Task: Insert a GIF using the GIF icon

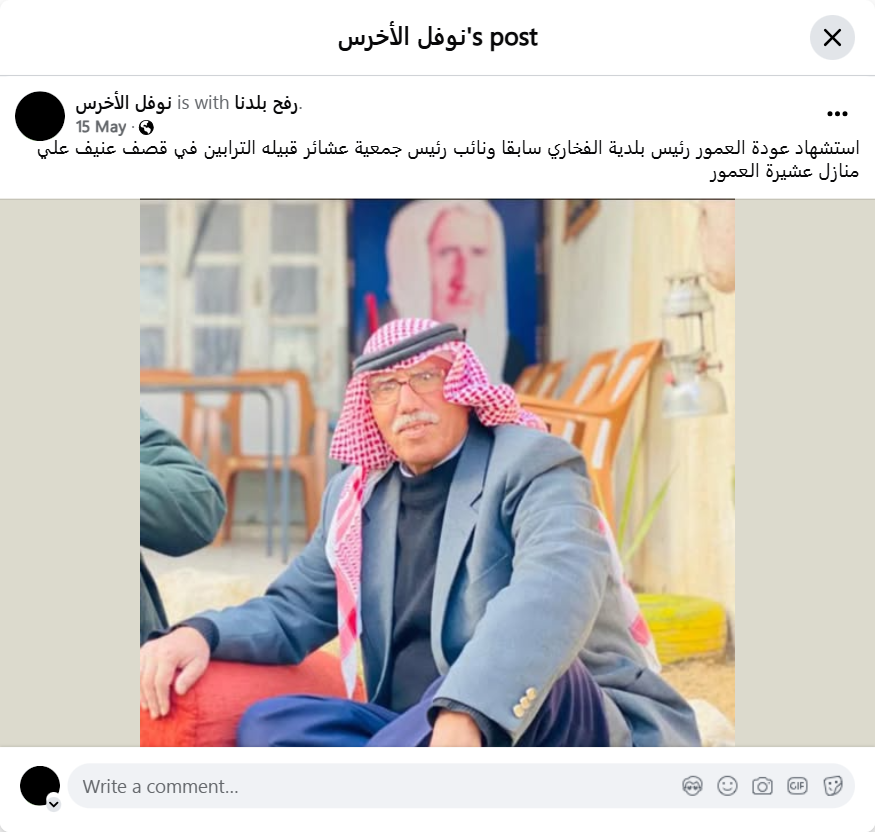Action: coord(797,786)
